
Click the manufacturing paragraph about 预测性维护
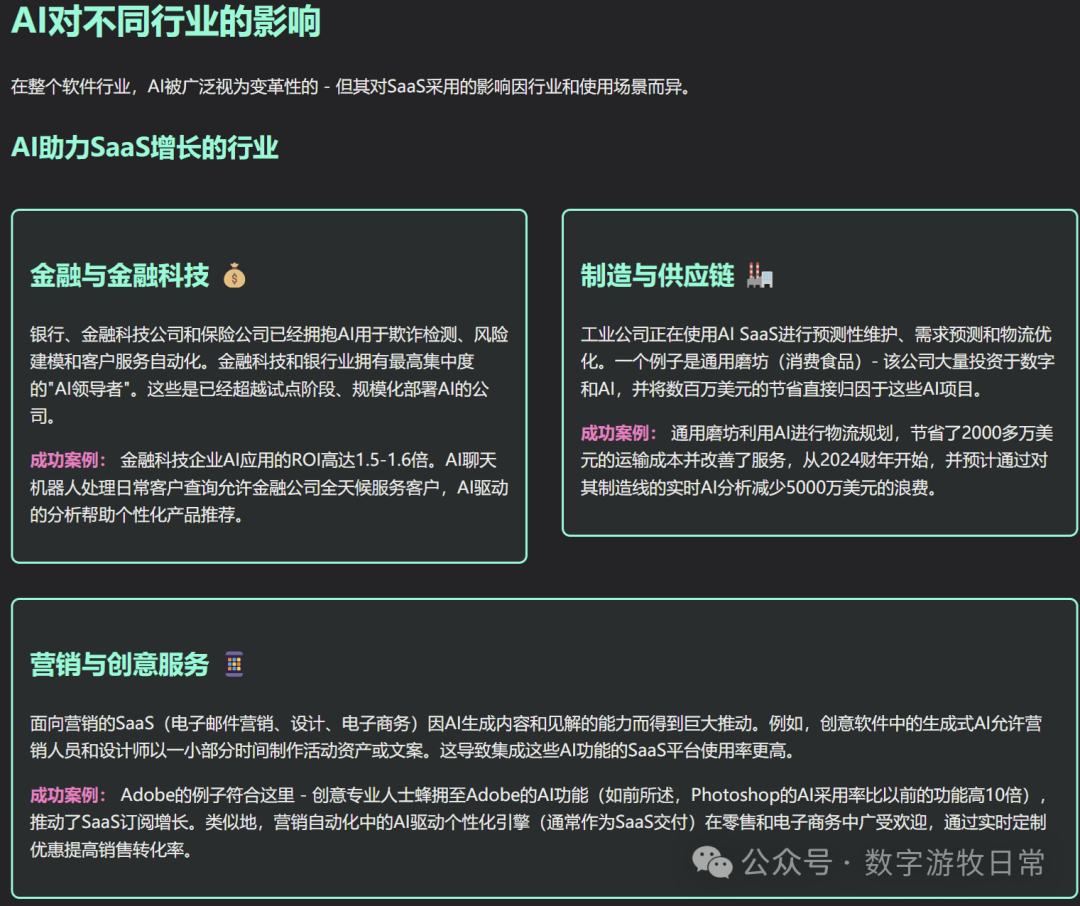pyautogui.click(x=816, y=361)
